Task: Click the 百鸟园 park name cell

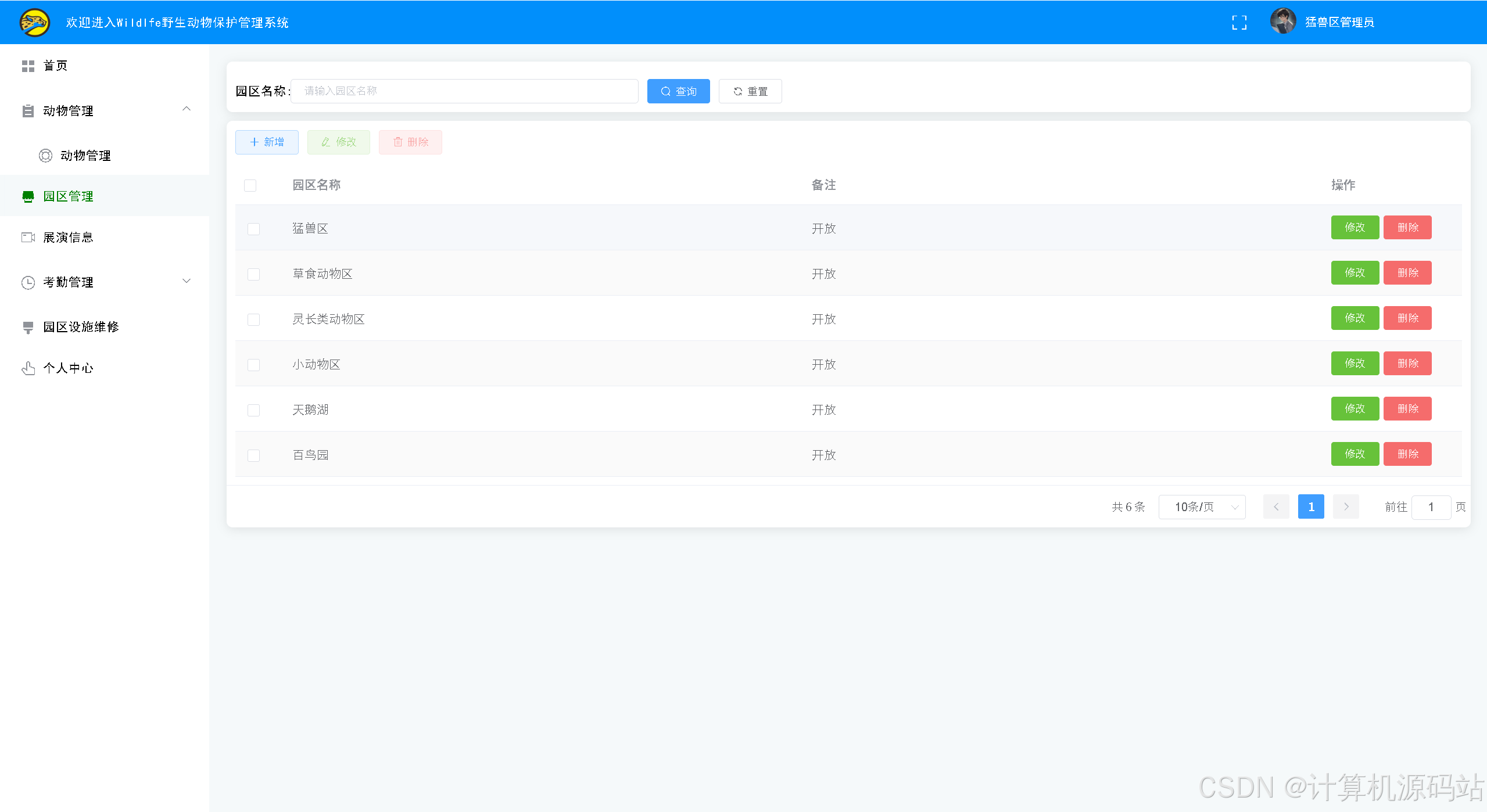Action: (x=310, y=455)
